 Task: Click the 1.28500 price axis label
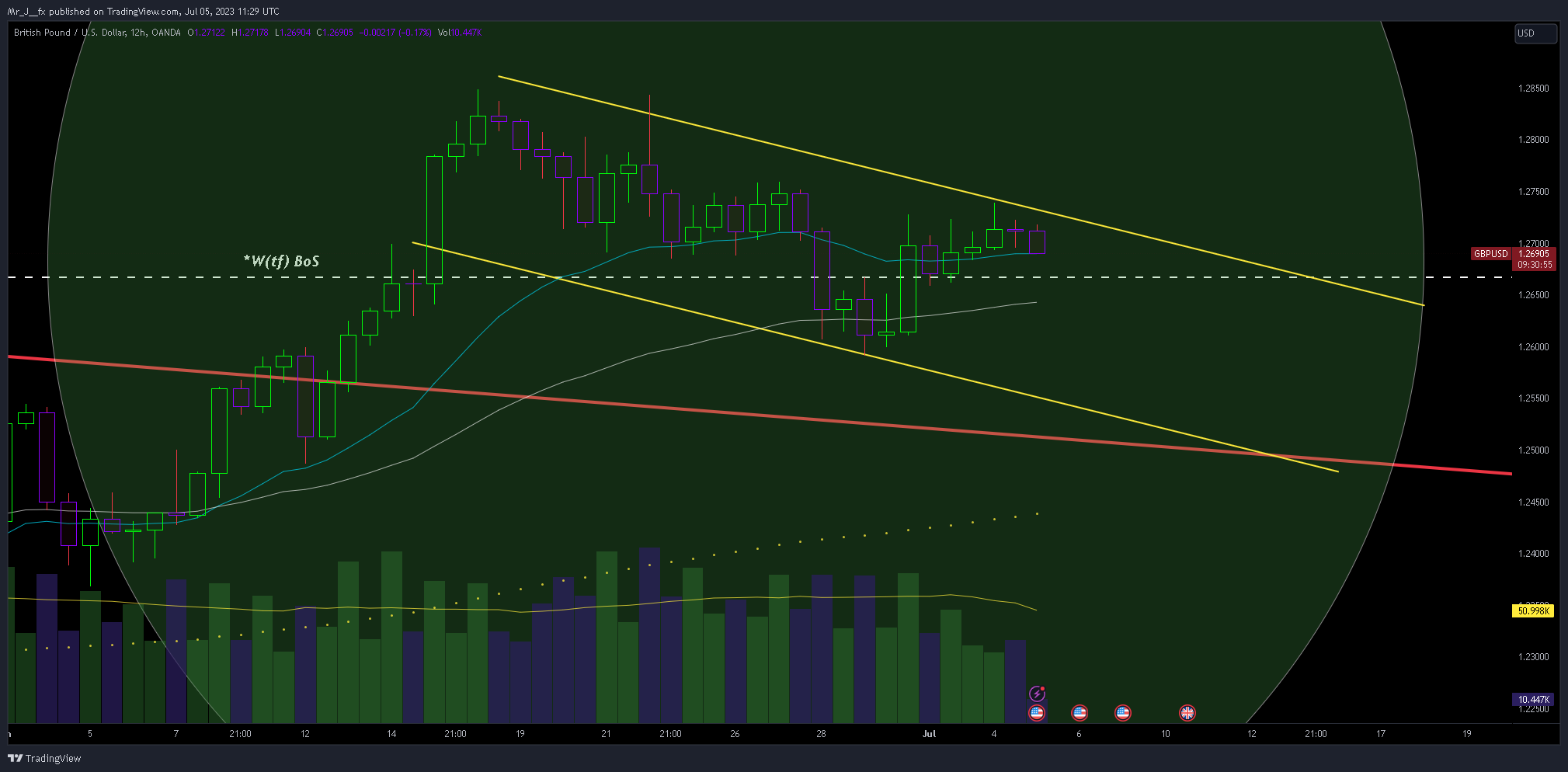1533,89
